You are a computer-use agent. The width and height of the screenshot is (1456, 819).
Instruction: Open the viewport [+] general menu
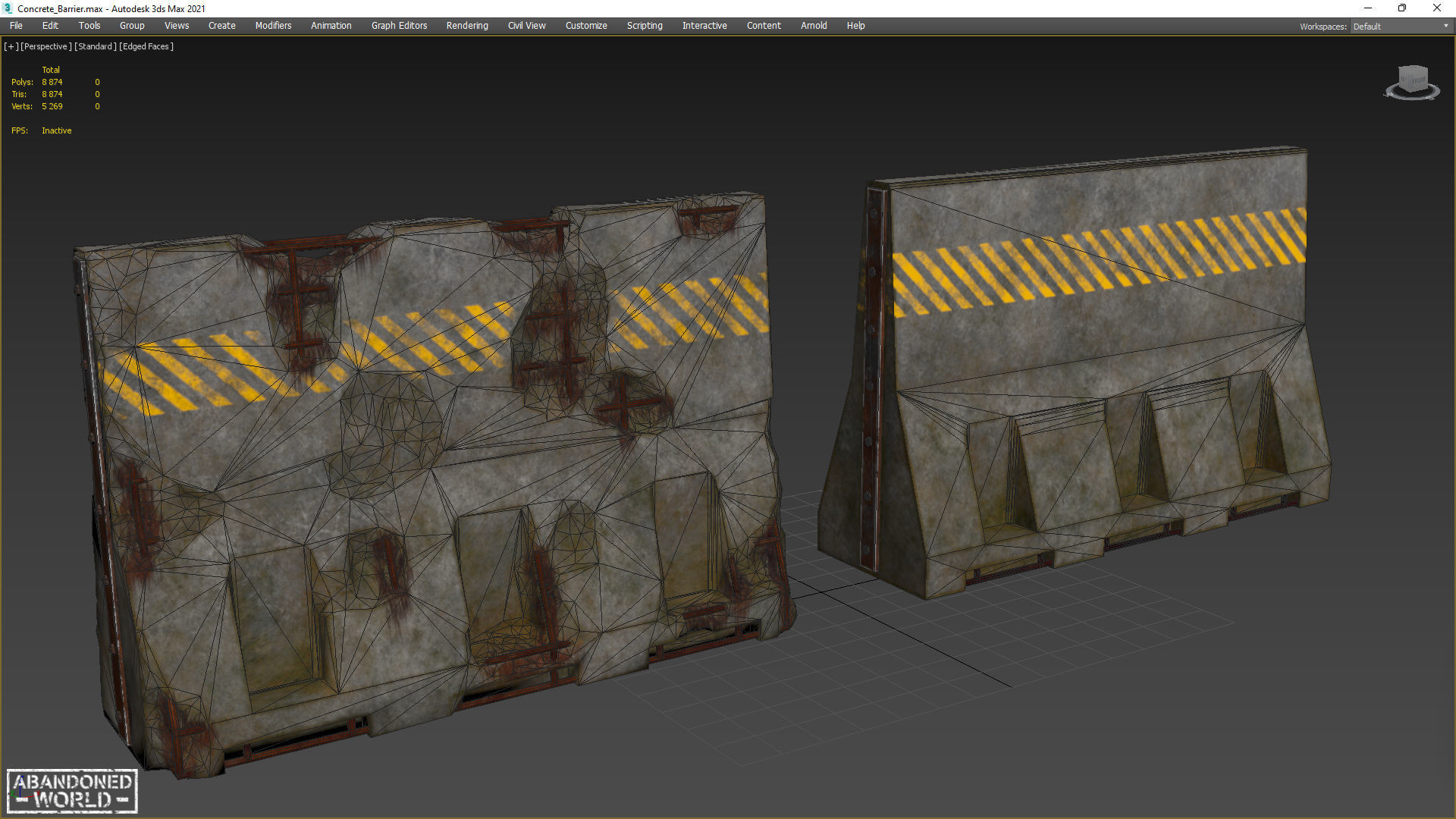(x=11, y=46)
